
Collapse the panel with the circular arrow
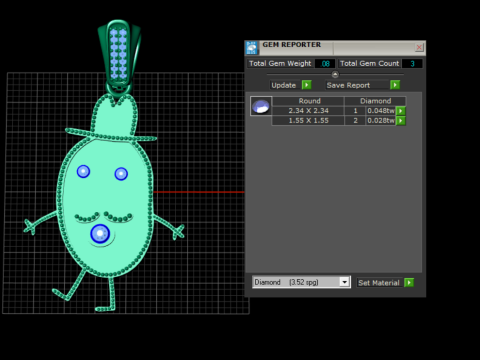(x=335, y=74)
